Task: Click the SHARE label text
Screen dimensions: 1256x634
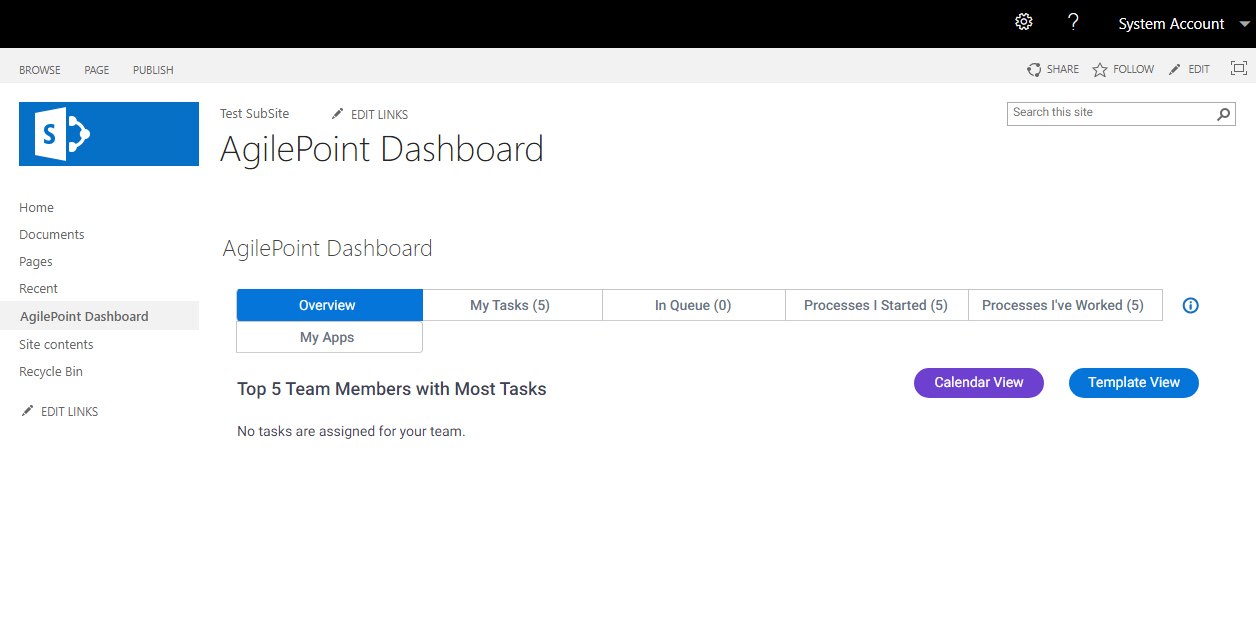Action: coord(1063,69)
